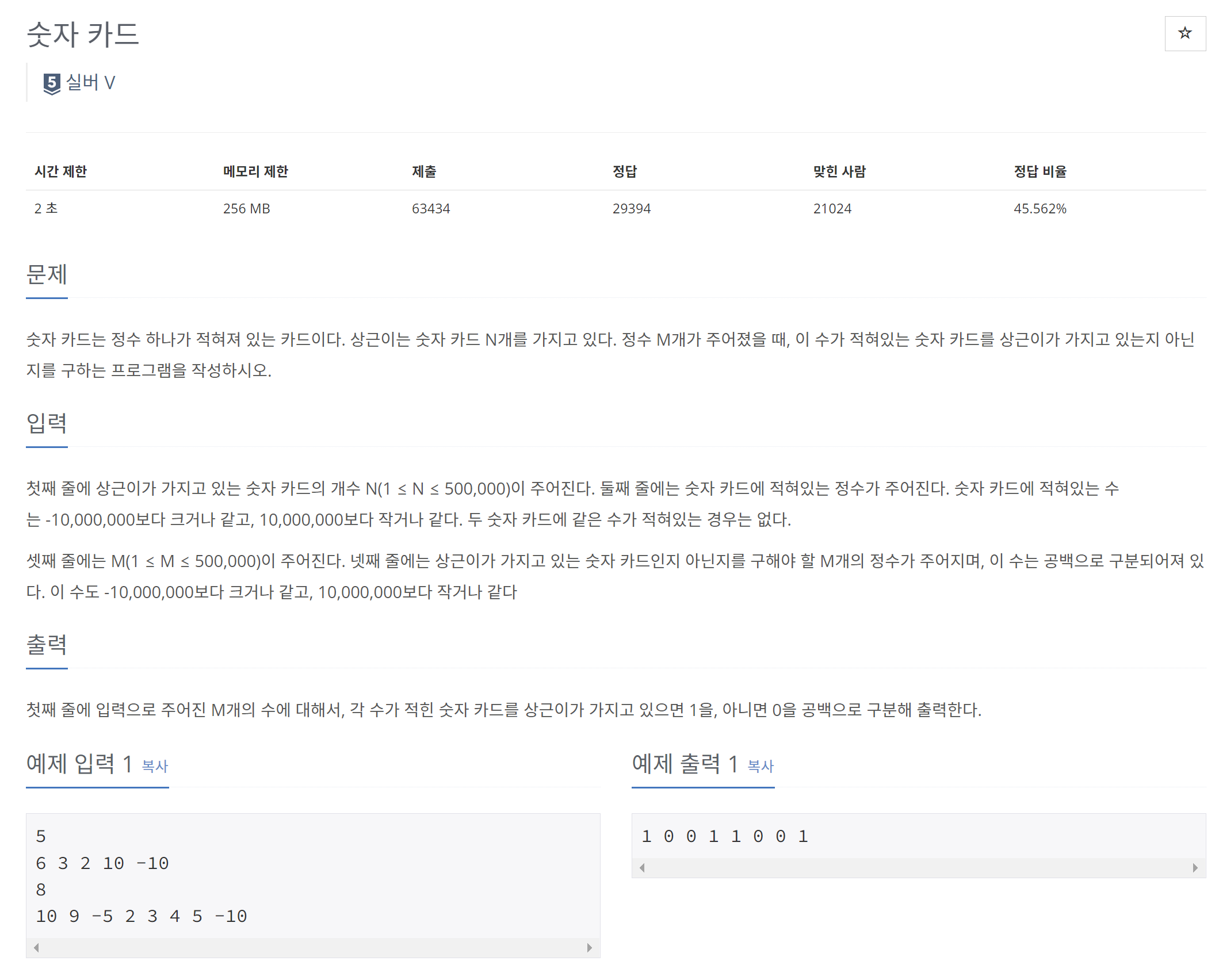This screenshot has height=980, width=1219.
Task: Click the Silver V tier badge icon
Action: coord(52,83)
